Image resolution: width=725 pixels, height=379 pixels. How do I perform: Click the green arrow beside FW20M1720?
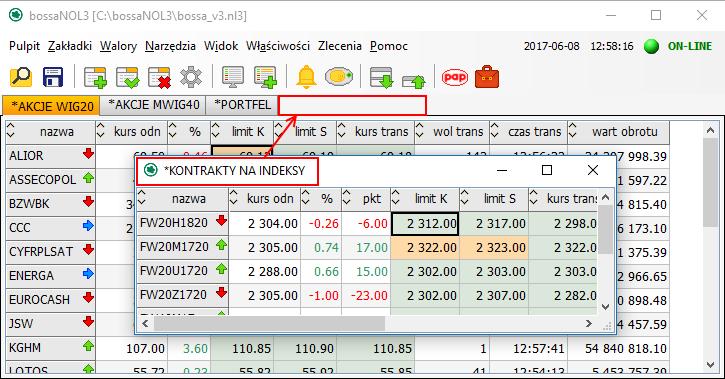pos(221,245)
